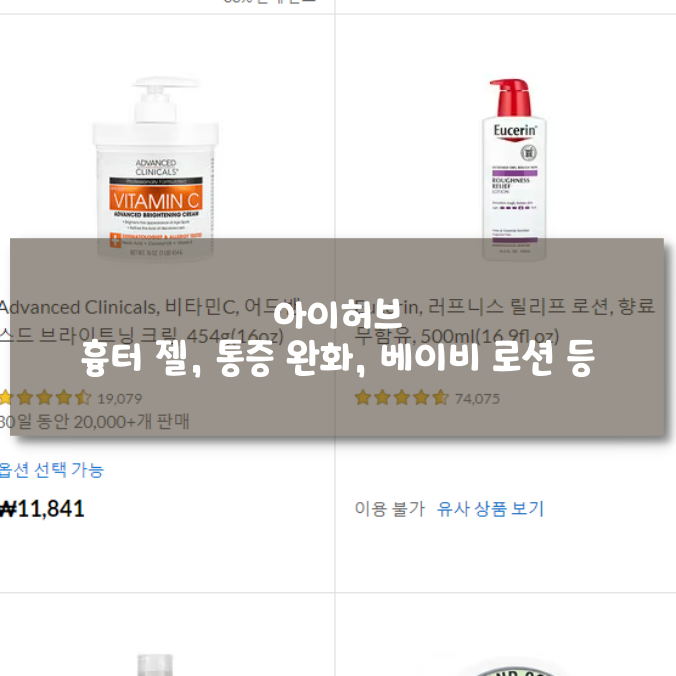This screenshot has width=676, height=676.
Task: Open the Advanced Clinicals Vitamin C cream image
Action: pos(155,169)
